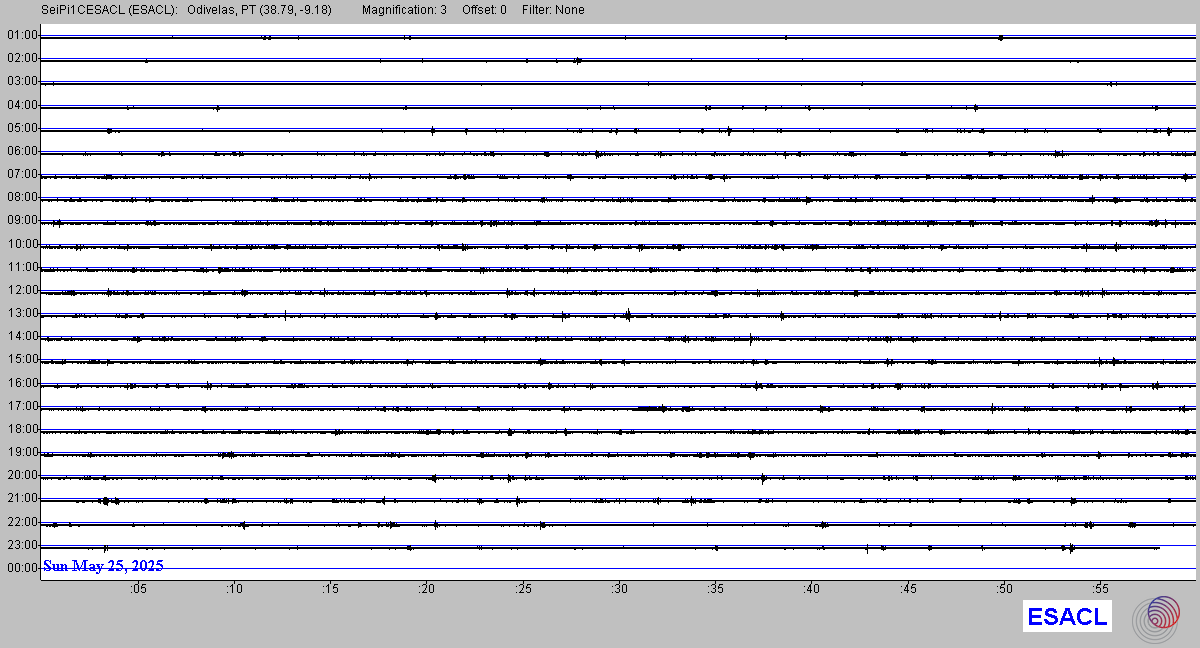Image resolution: width=1200 pixels, height=648 pixels.
Task: Click the 16:00 hour label
Action: [x=22, y=383]
